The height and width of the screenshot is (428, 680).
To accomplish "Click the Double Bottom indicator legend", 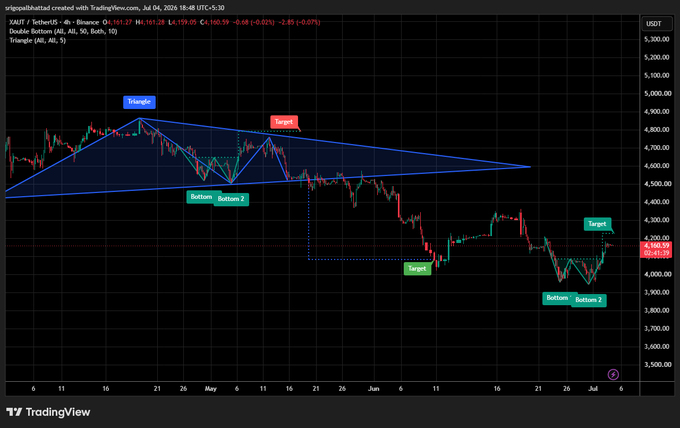I will [63, 31].
